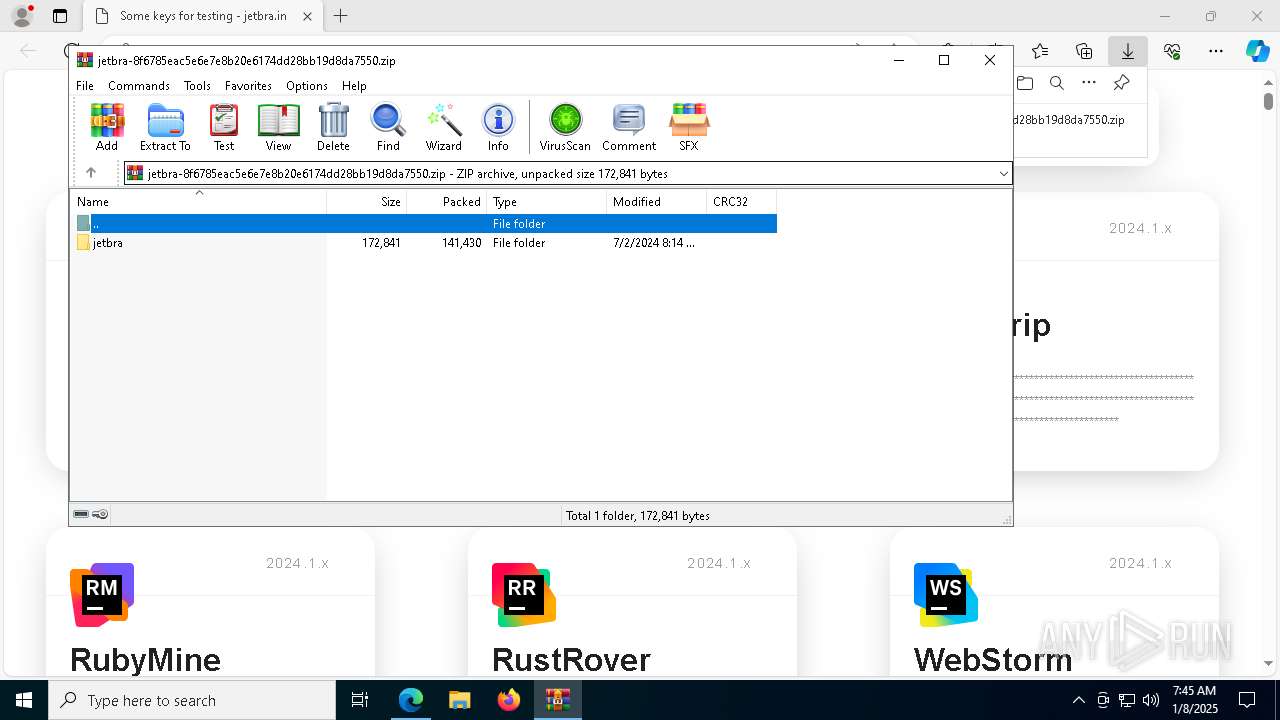Close the jetbra.in browser tab
1280x720 pixels.
(308, 16)
